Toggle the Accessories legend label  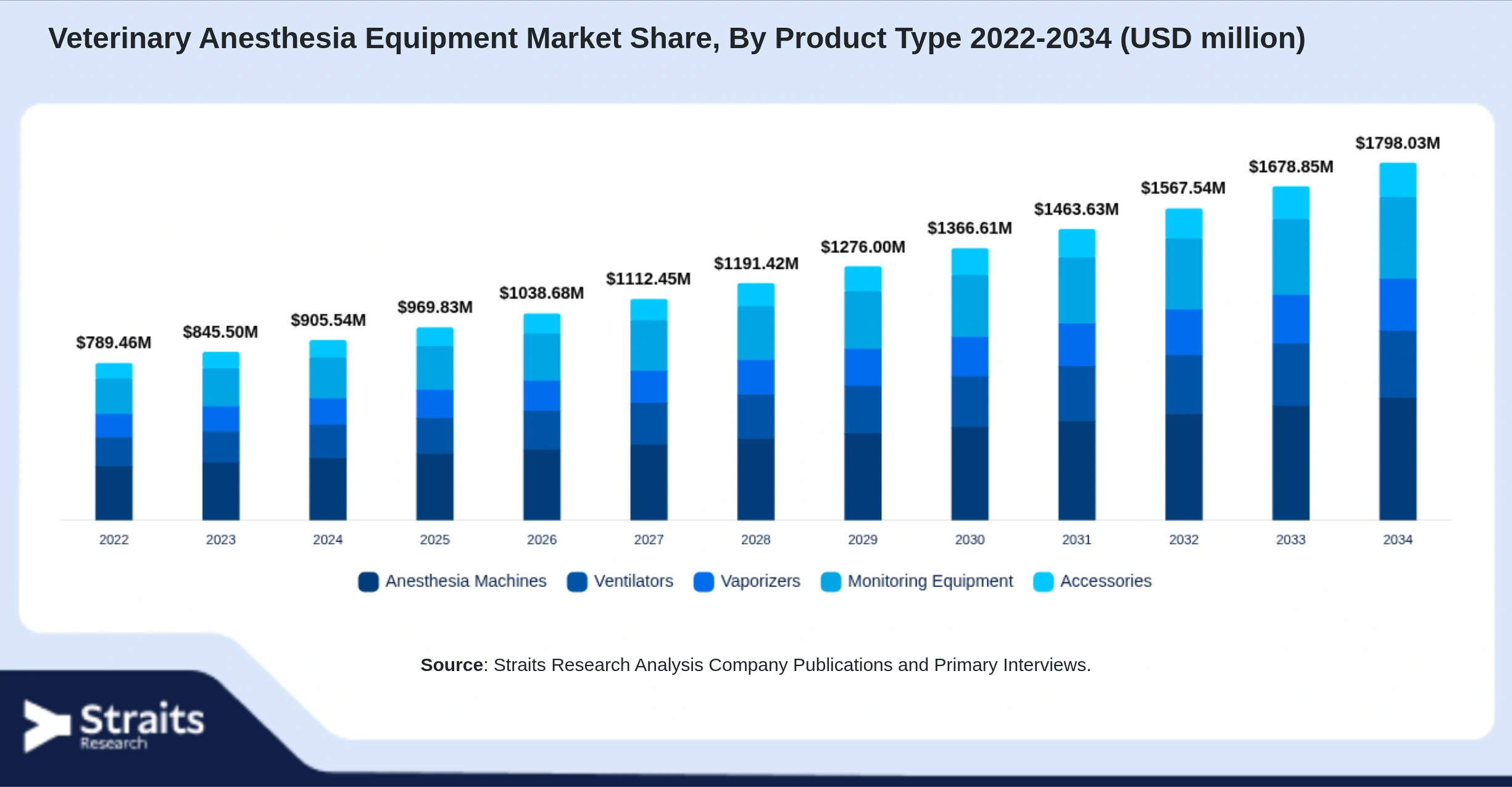[x=1106, y=581]
